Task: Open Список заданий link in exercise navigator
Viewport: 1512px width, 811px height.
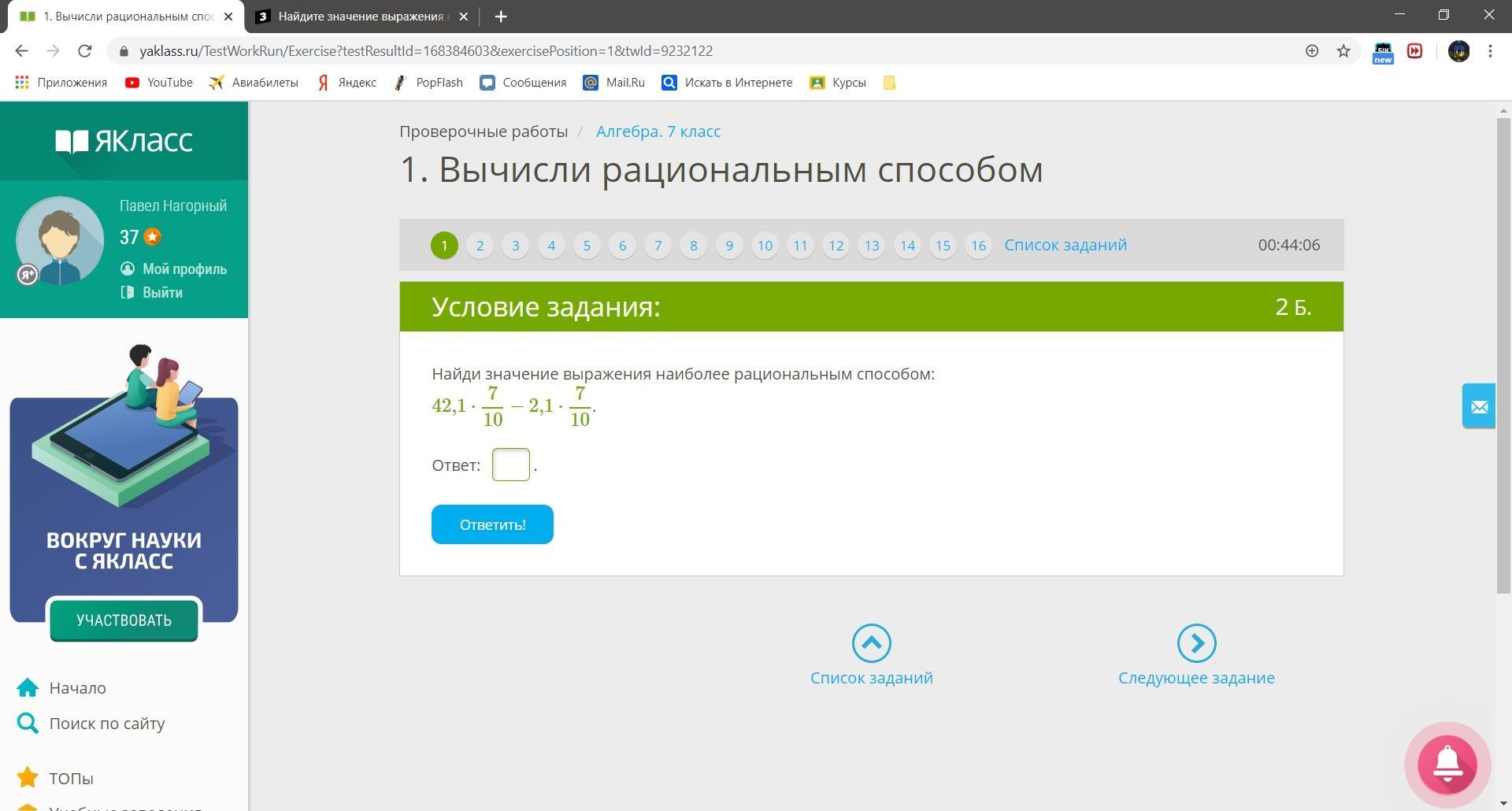Action: tap(1065, 245)
